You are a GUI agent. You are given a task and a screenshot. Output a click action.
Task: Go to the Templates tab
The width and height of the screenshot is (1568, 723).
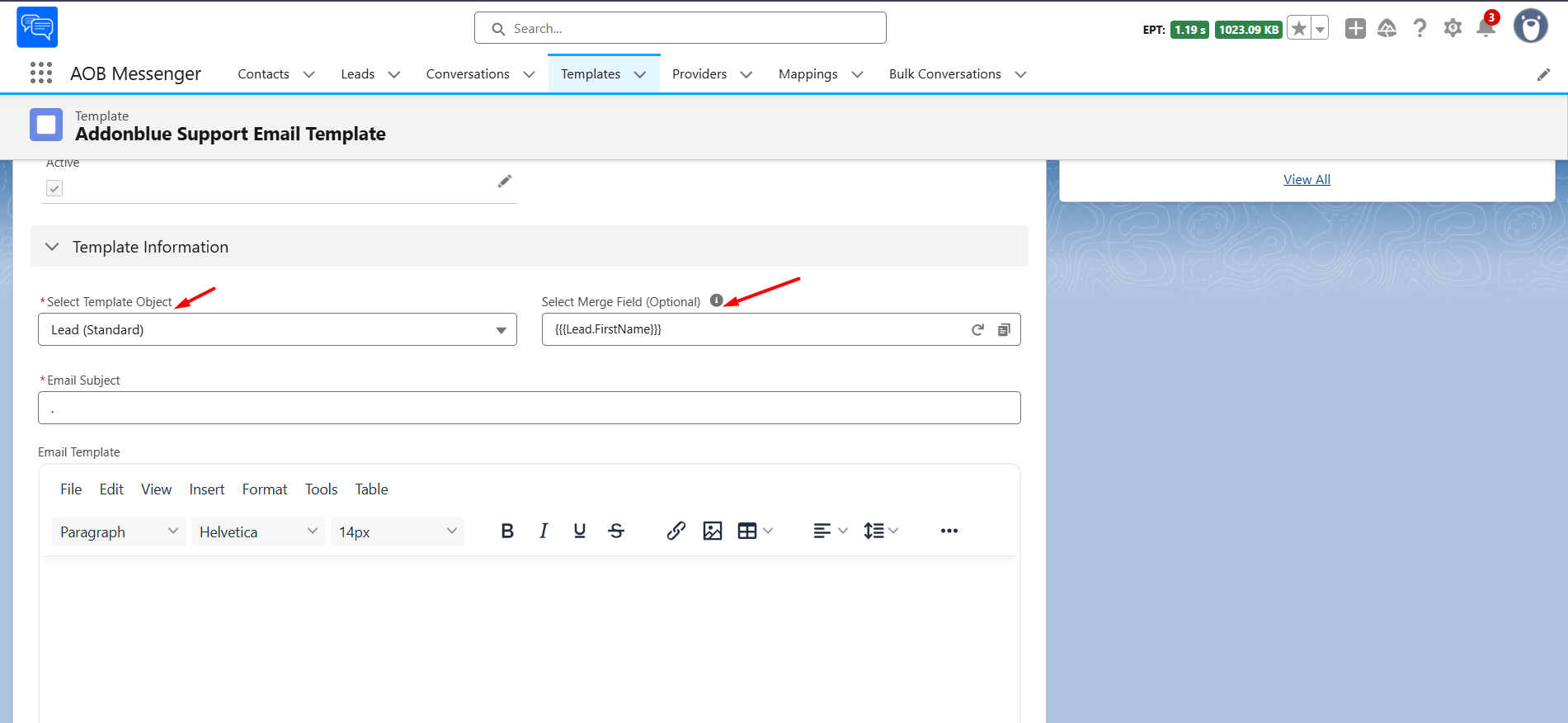click(591, 74)
